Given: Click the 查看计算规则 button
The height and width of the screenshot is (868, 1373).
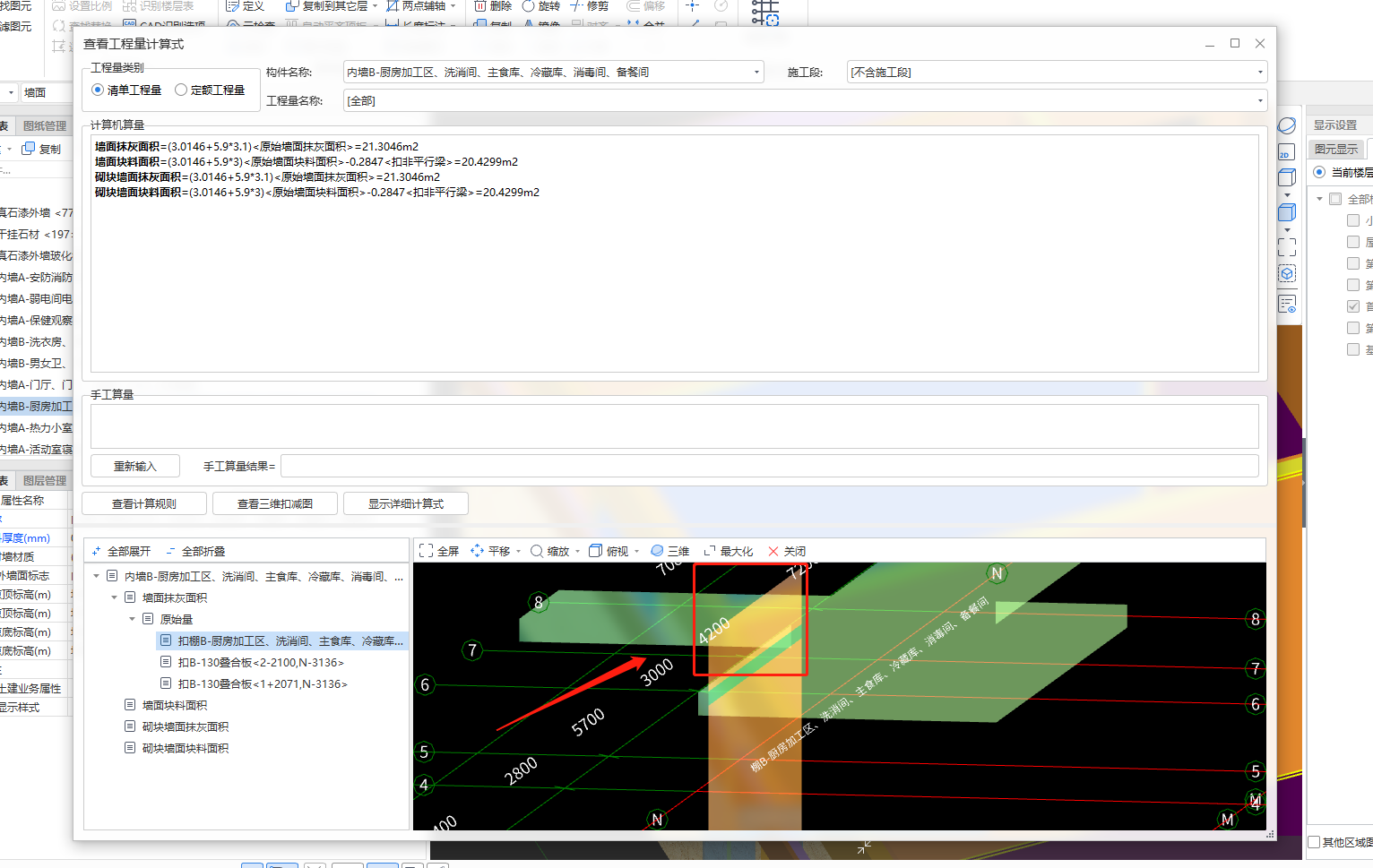Looking at the screenshot, I should click(x=144, y=503).
